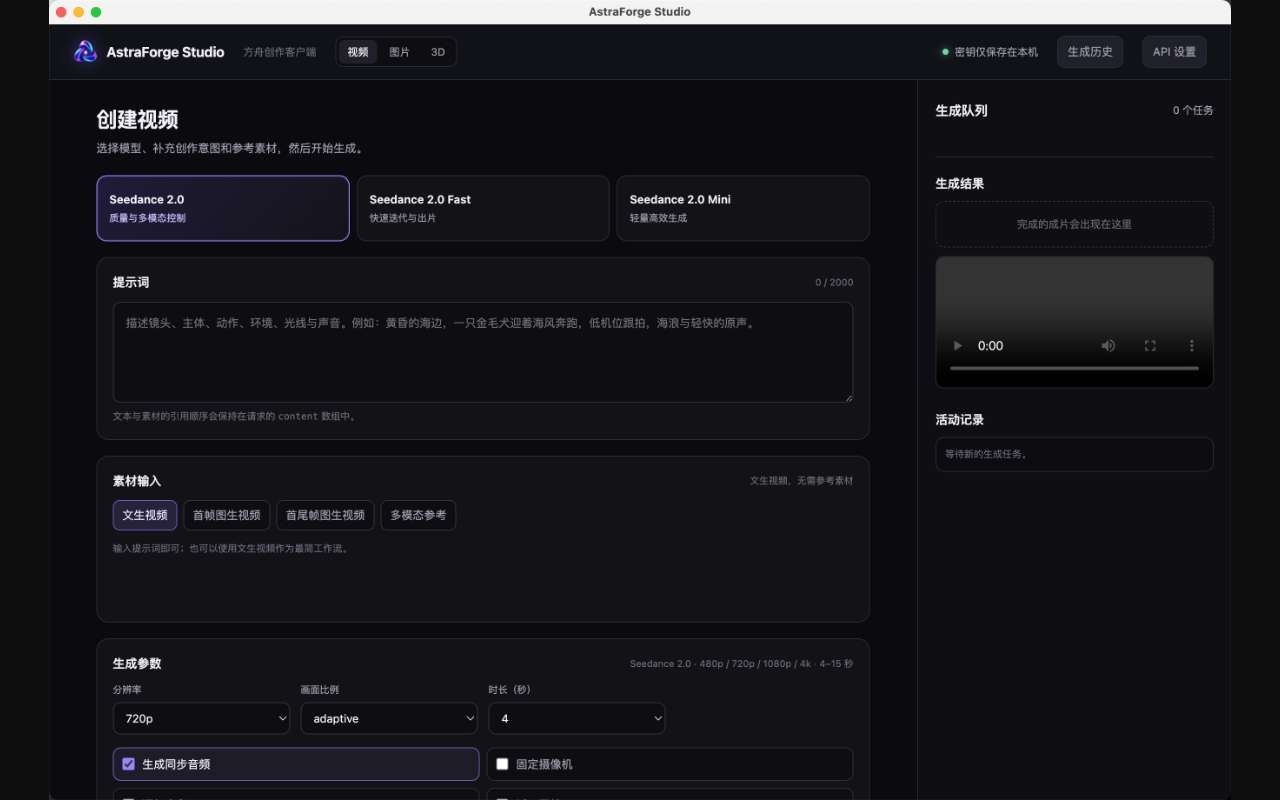Select the 文生视频 input mode

145,515
